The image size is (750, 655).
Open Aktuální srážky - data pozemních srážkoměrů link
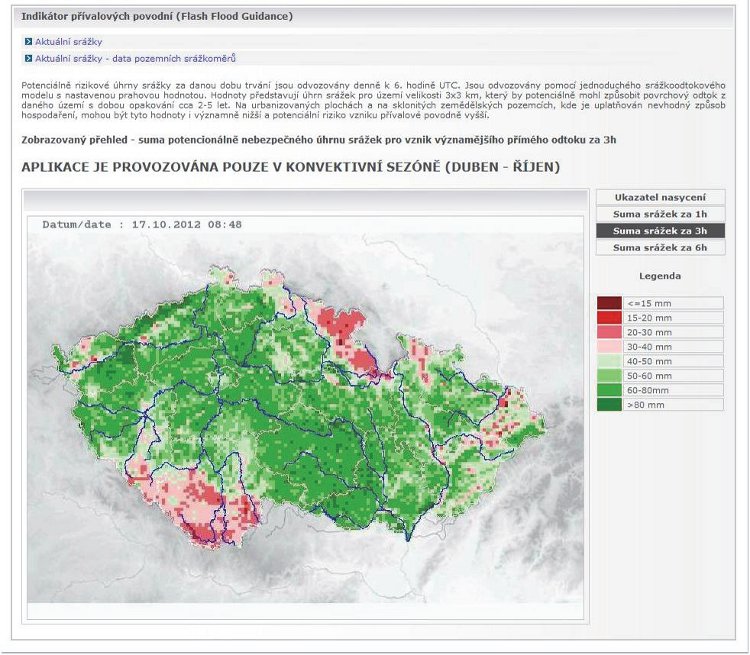135,59
